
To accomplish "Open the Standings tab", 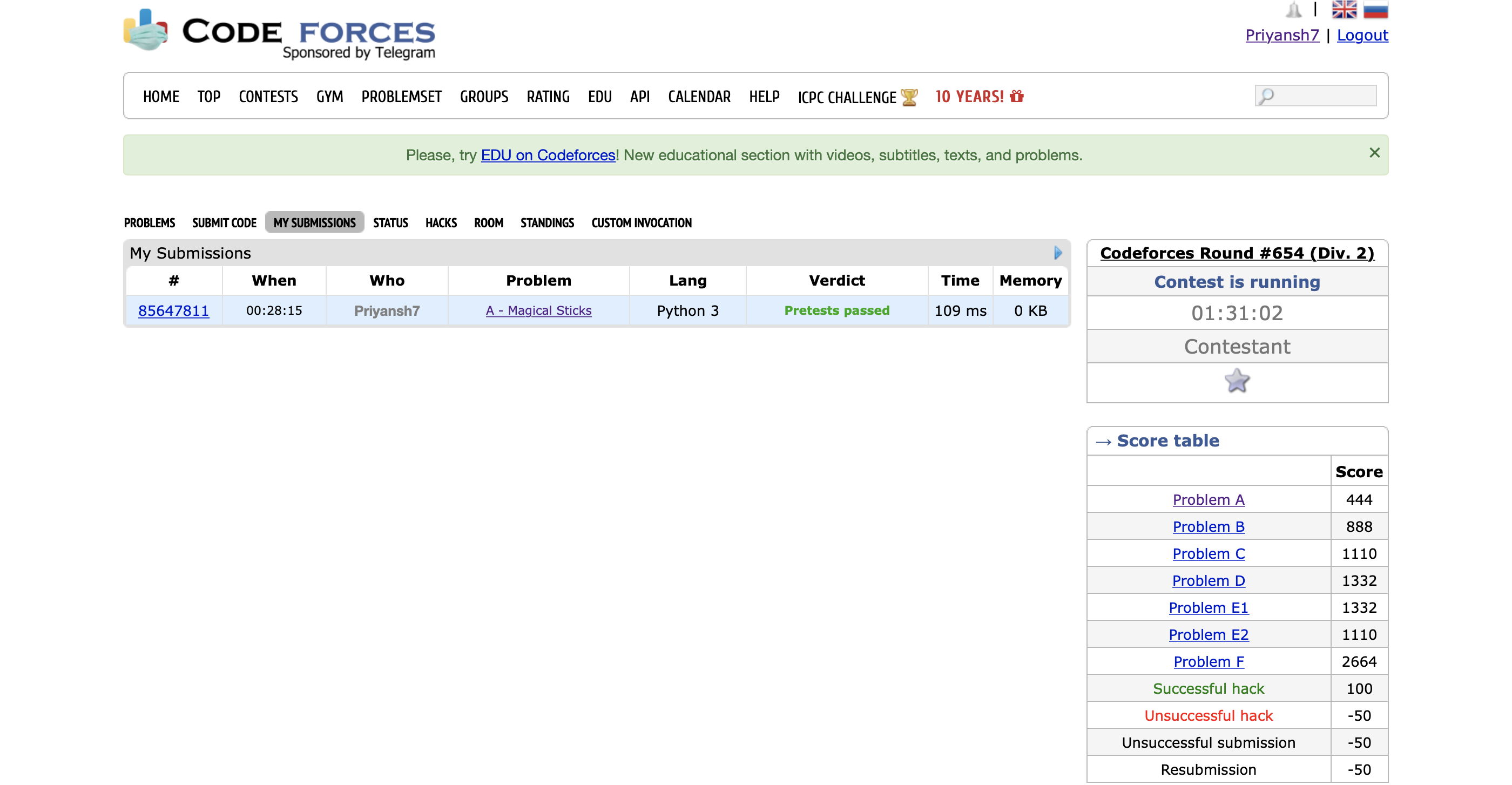I will click(x=546, y=223).
